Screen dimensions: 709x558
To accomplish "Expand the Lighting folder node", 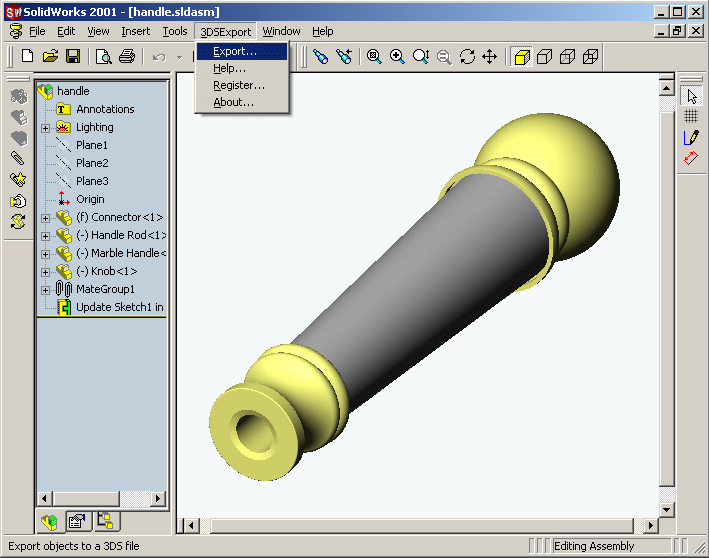I will point(45,128).
